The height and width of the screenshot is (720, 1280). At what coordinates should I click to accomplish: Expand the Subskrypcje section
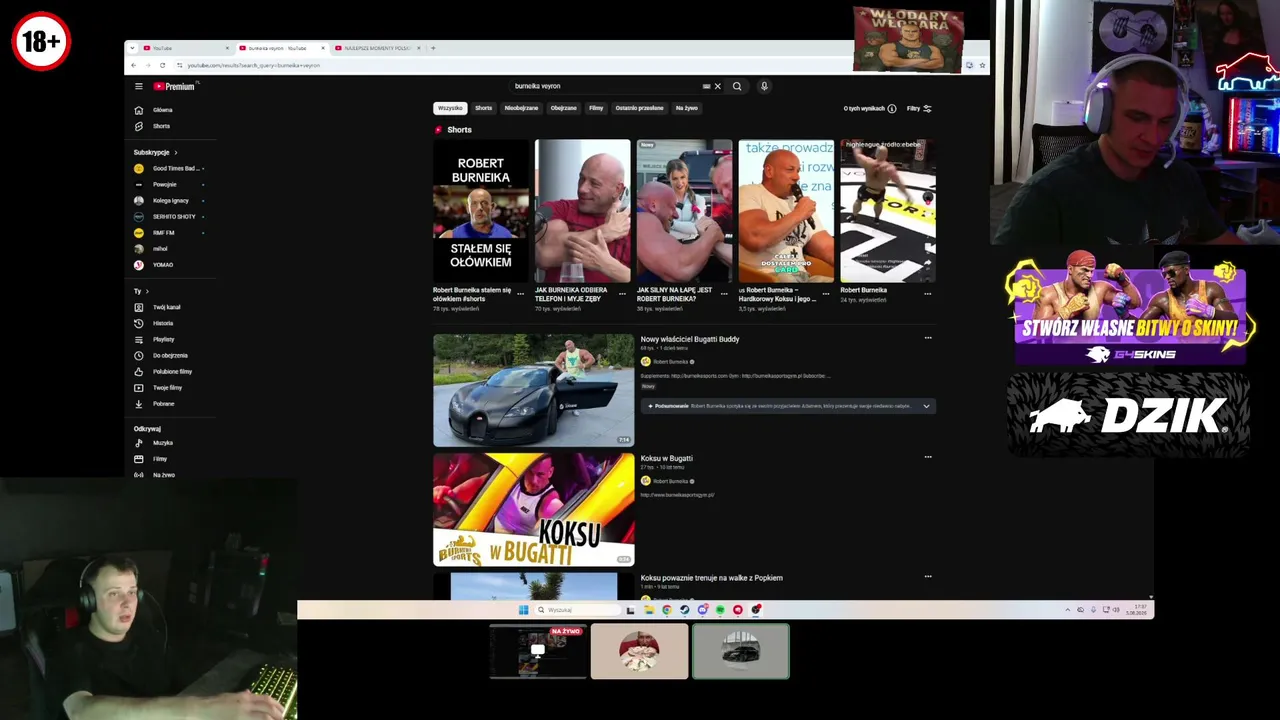point(175,152)
